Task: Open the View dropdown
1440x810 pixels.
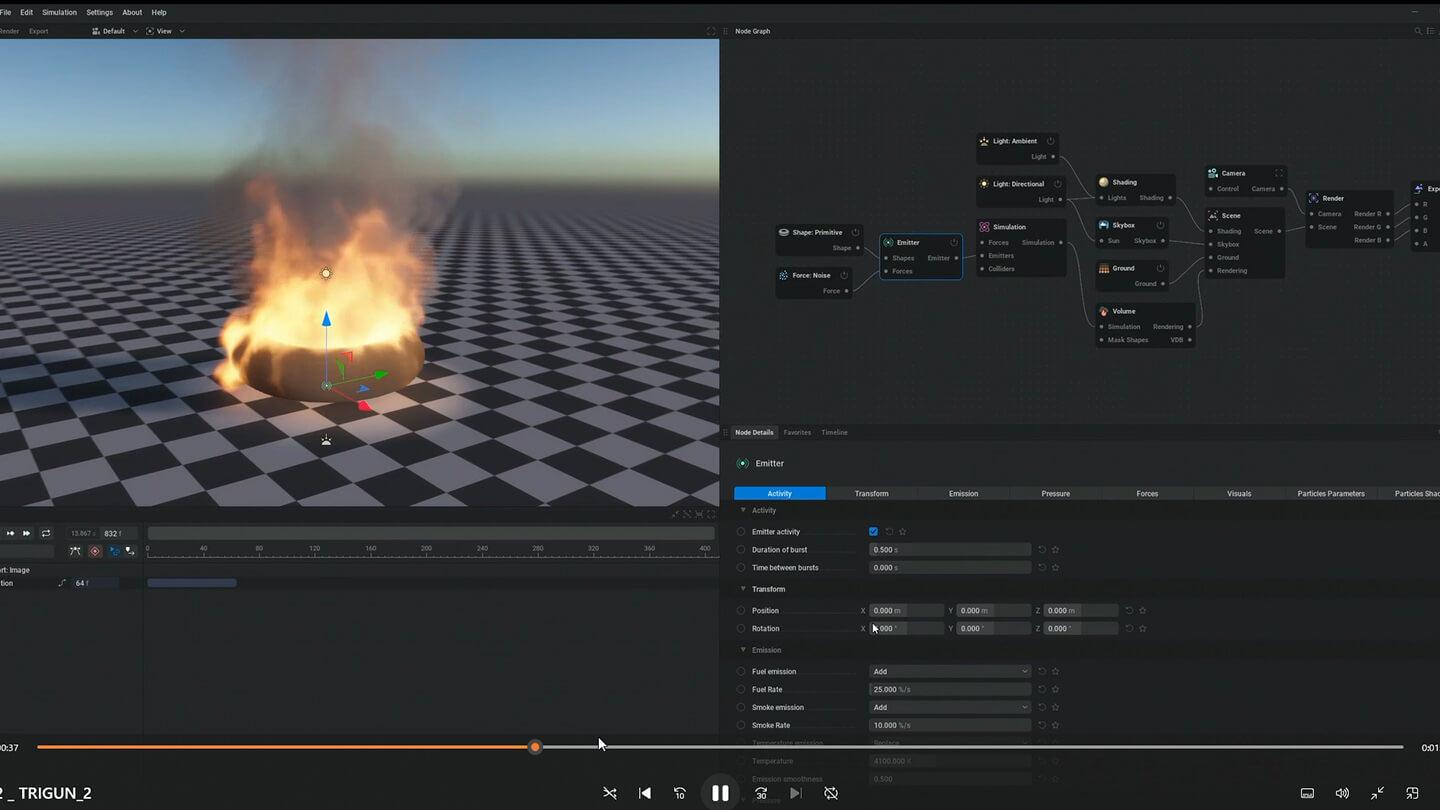Action: click(166, 31)
